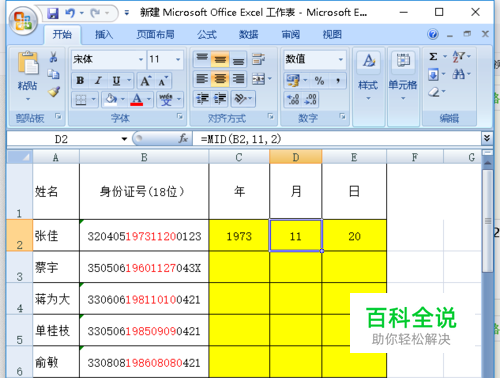Switch to the 插入 tab
The image size is (500, 378).
pos(104,34)
